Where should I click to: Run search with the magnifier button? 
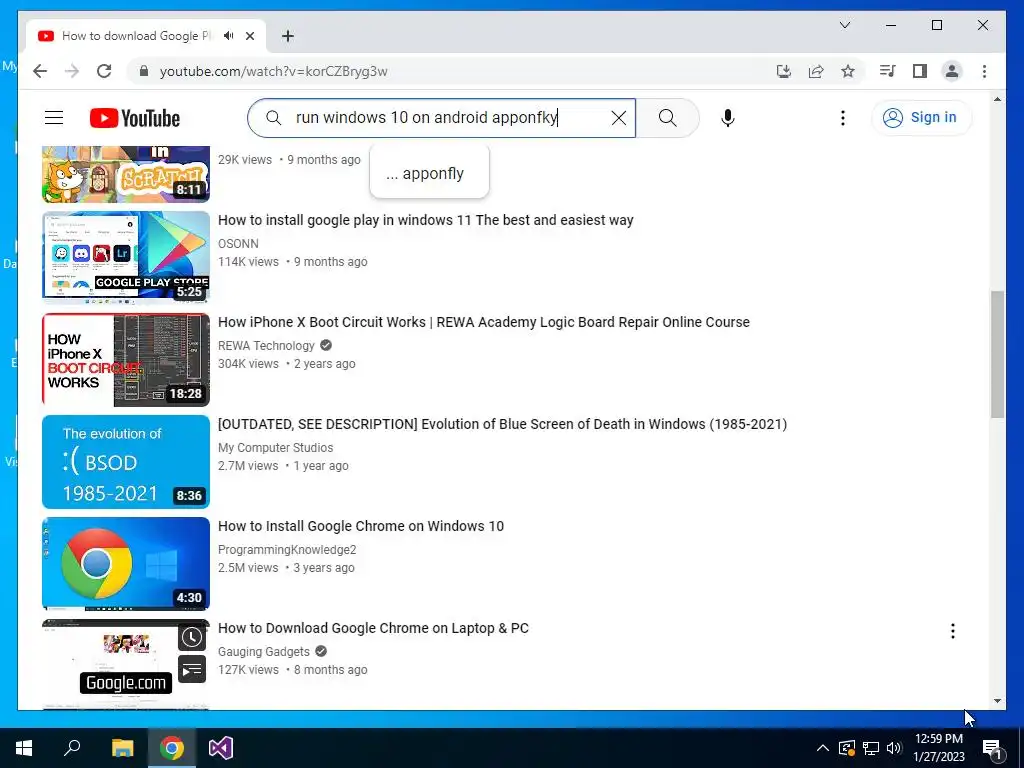[667, 118]
